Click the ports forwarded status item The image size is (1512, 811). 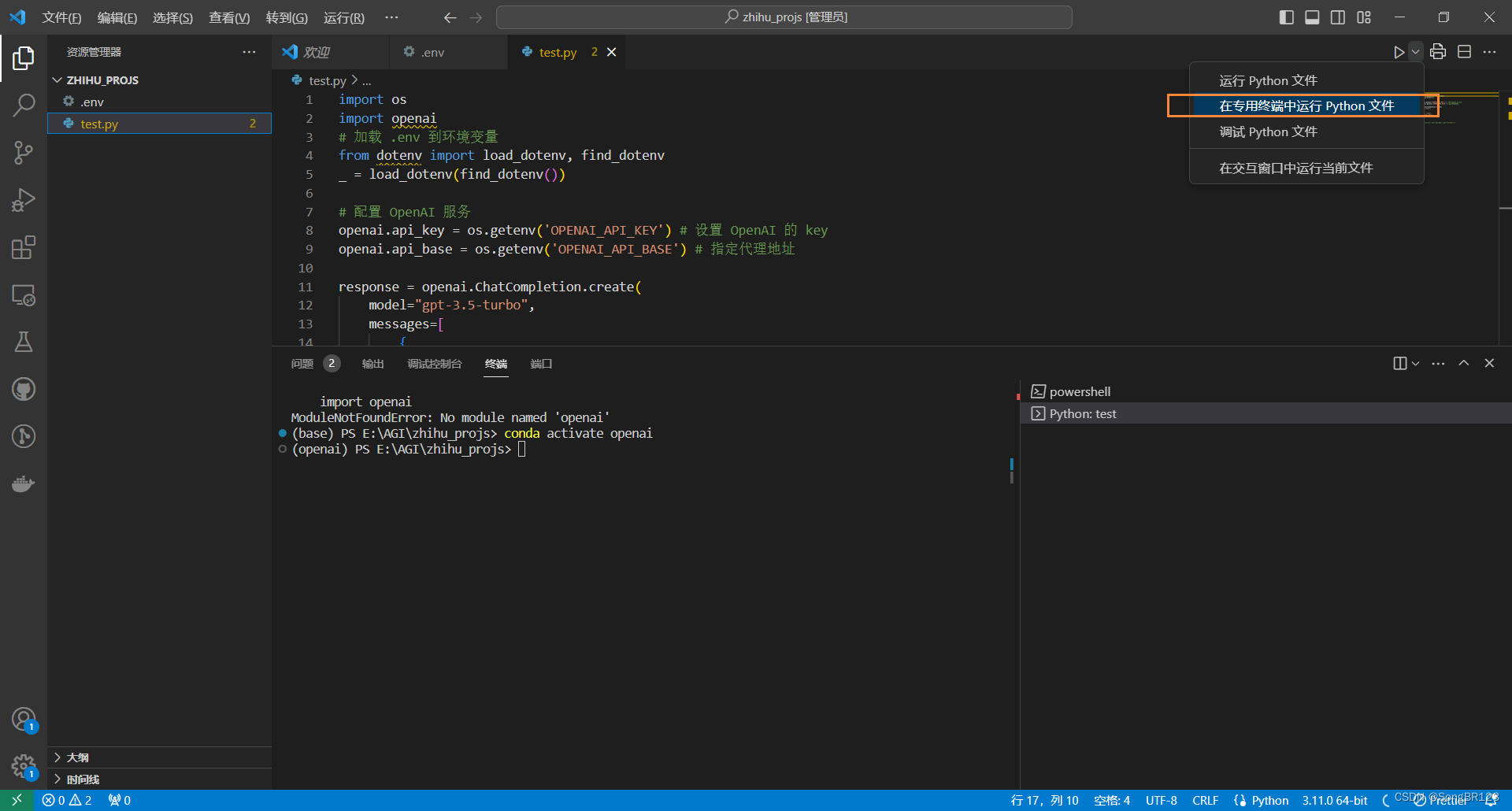[120, 800]
